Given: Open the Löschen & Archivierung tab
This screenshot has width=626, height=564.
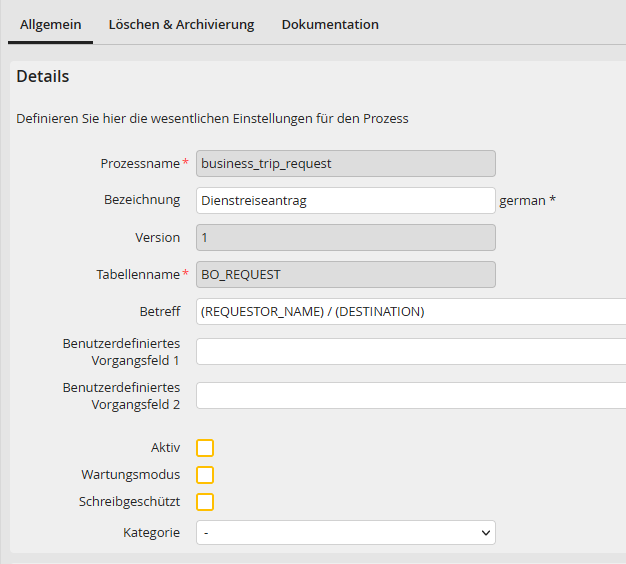Looking at the screenshot, I should 181,24.
